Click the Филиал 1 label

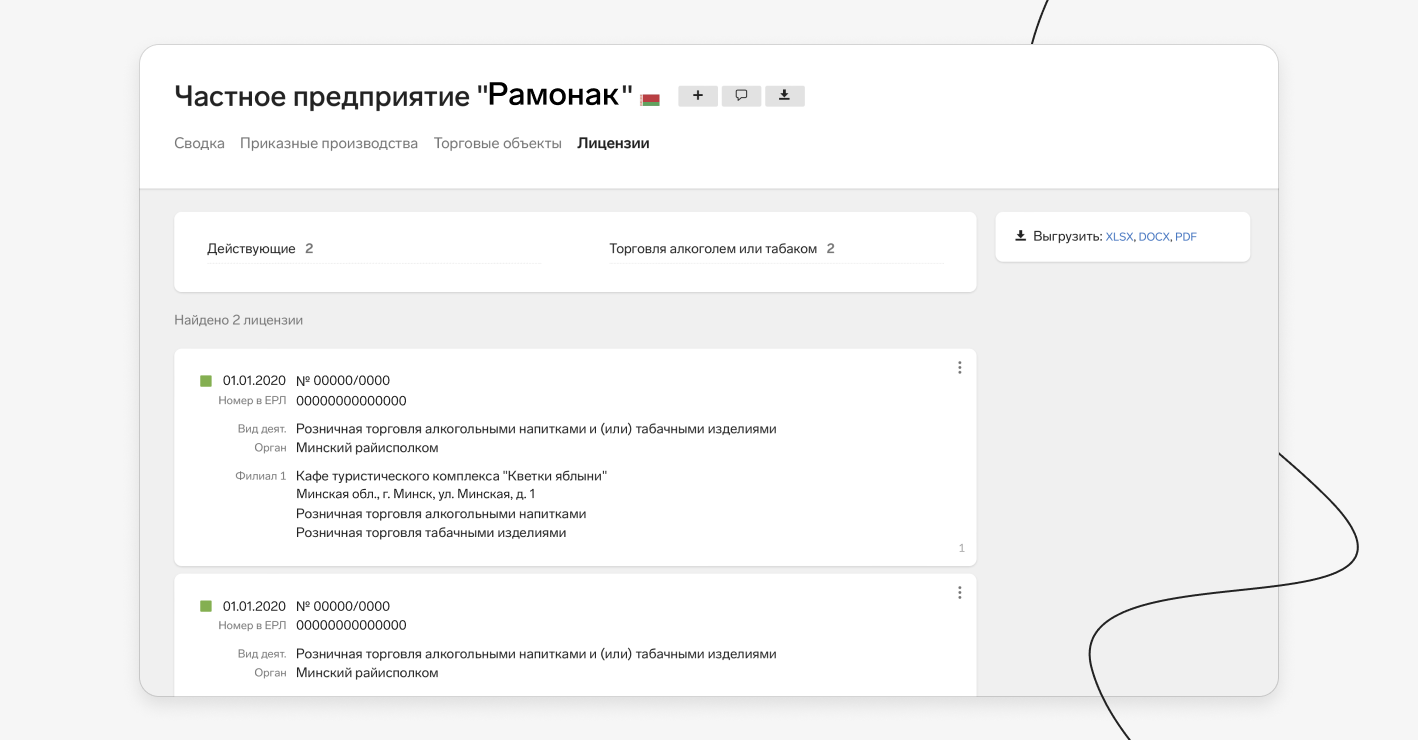tap(260, 476)
